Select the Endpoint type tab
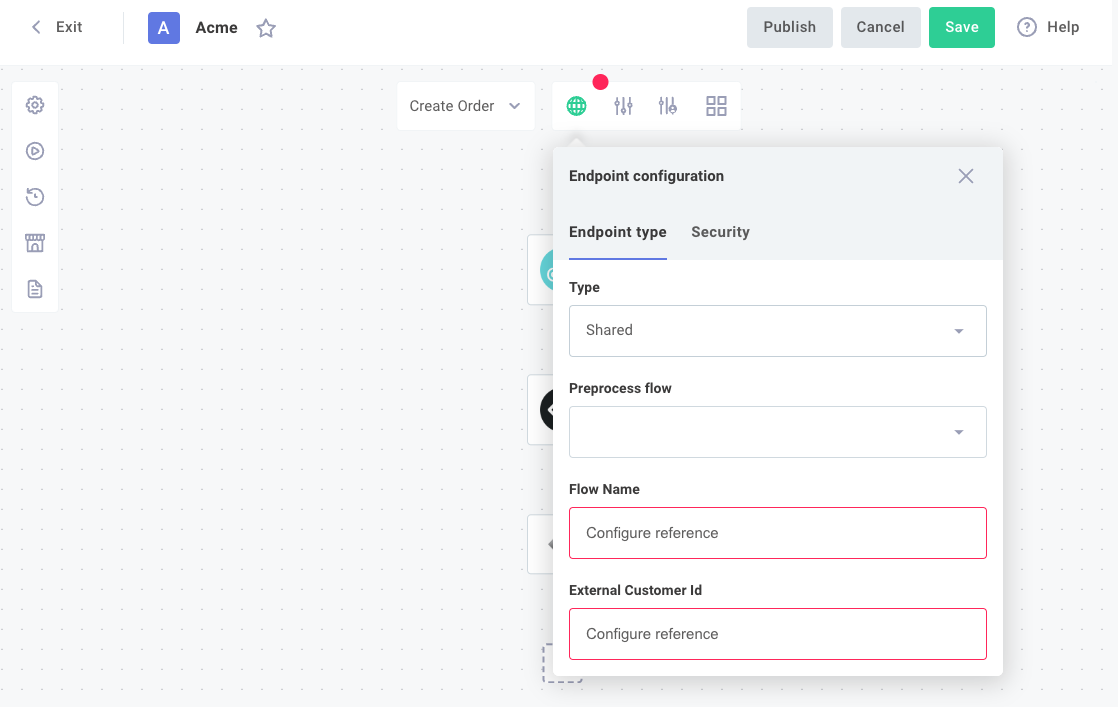This screenshot has width=1118, height=707. click(617, 232)
